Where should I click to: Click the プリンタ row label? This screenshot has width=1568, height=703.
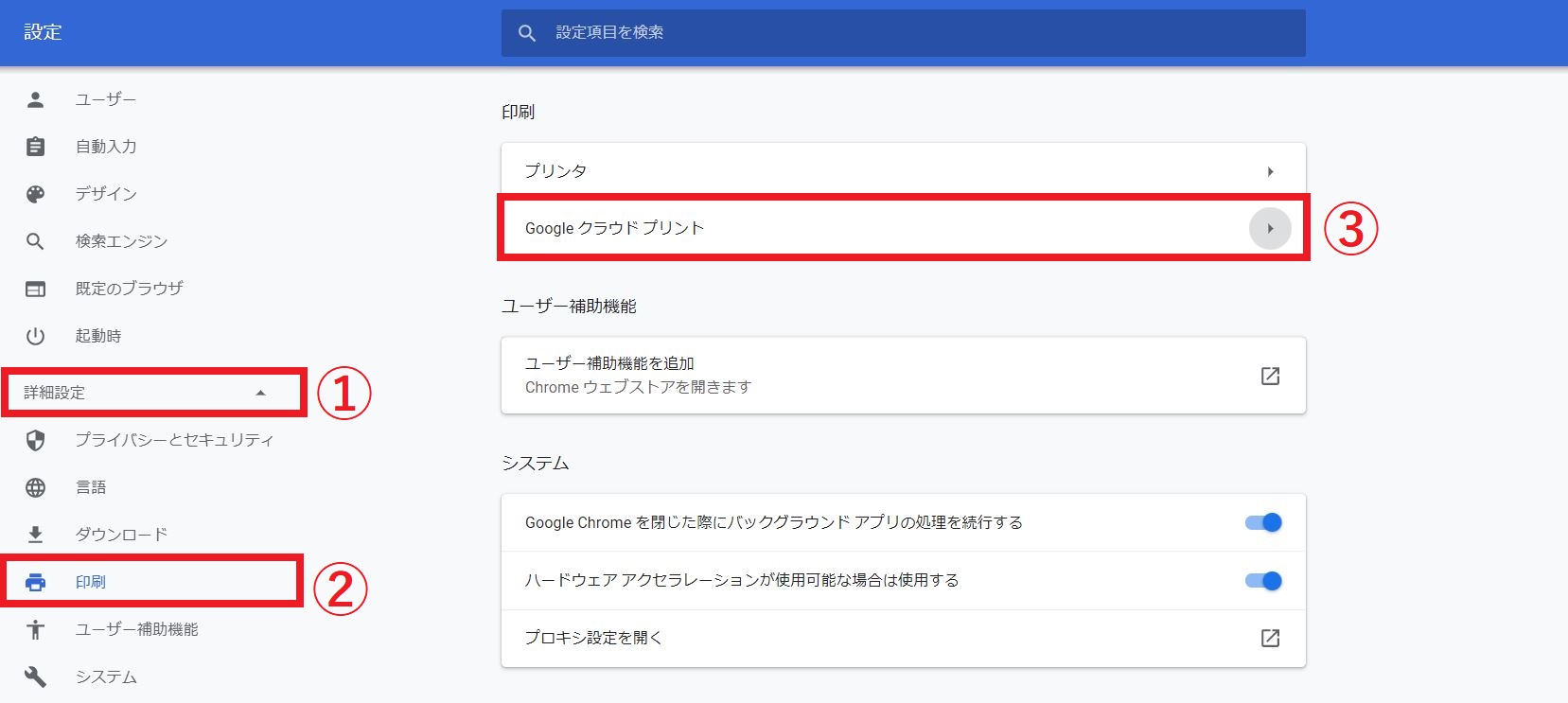click(556, 171)
